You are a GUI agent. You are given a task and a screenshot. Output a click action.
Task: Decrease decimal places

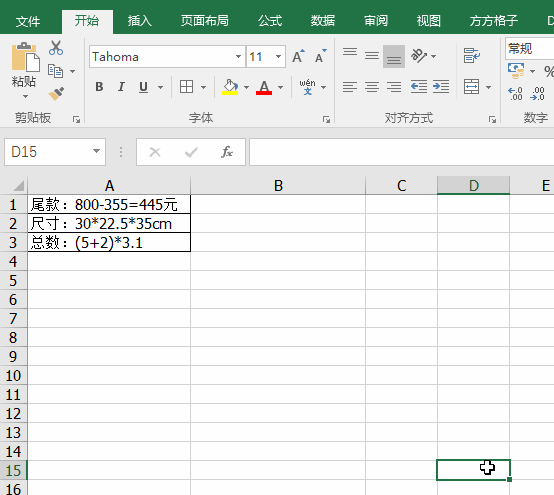tap(537, 94)
